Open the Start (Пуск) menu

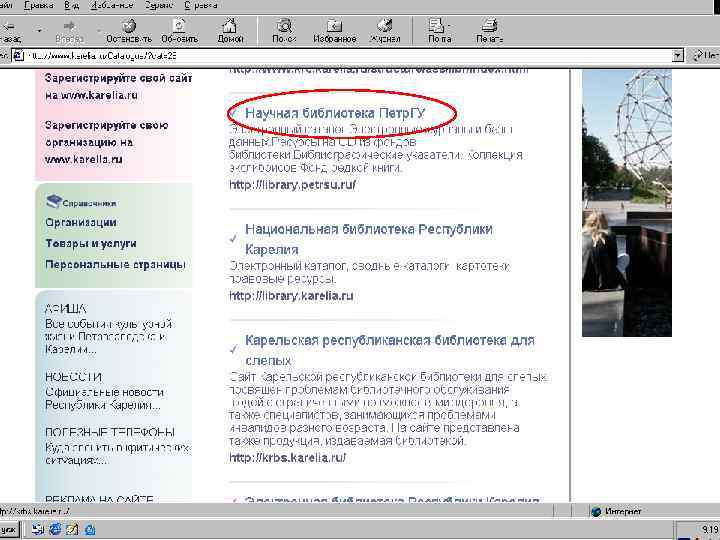[9, 530]
